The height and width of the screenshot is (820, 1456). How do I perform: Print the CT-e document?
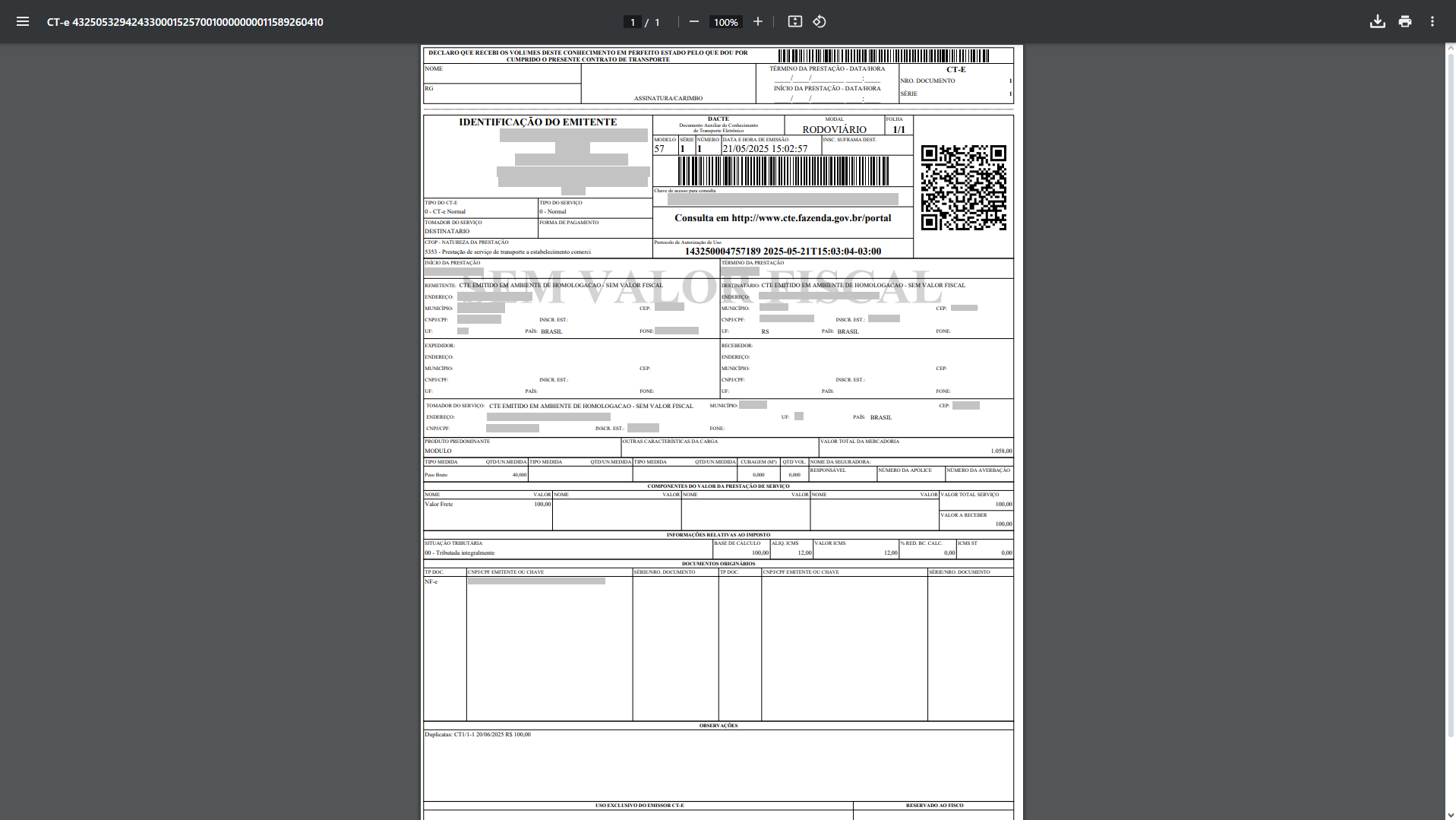pyautogui.click(x=1404, y=22)
